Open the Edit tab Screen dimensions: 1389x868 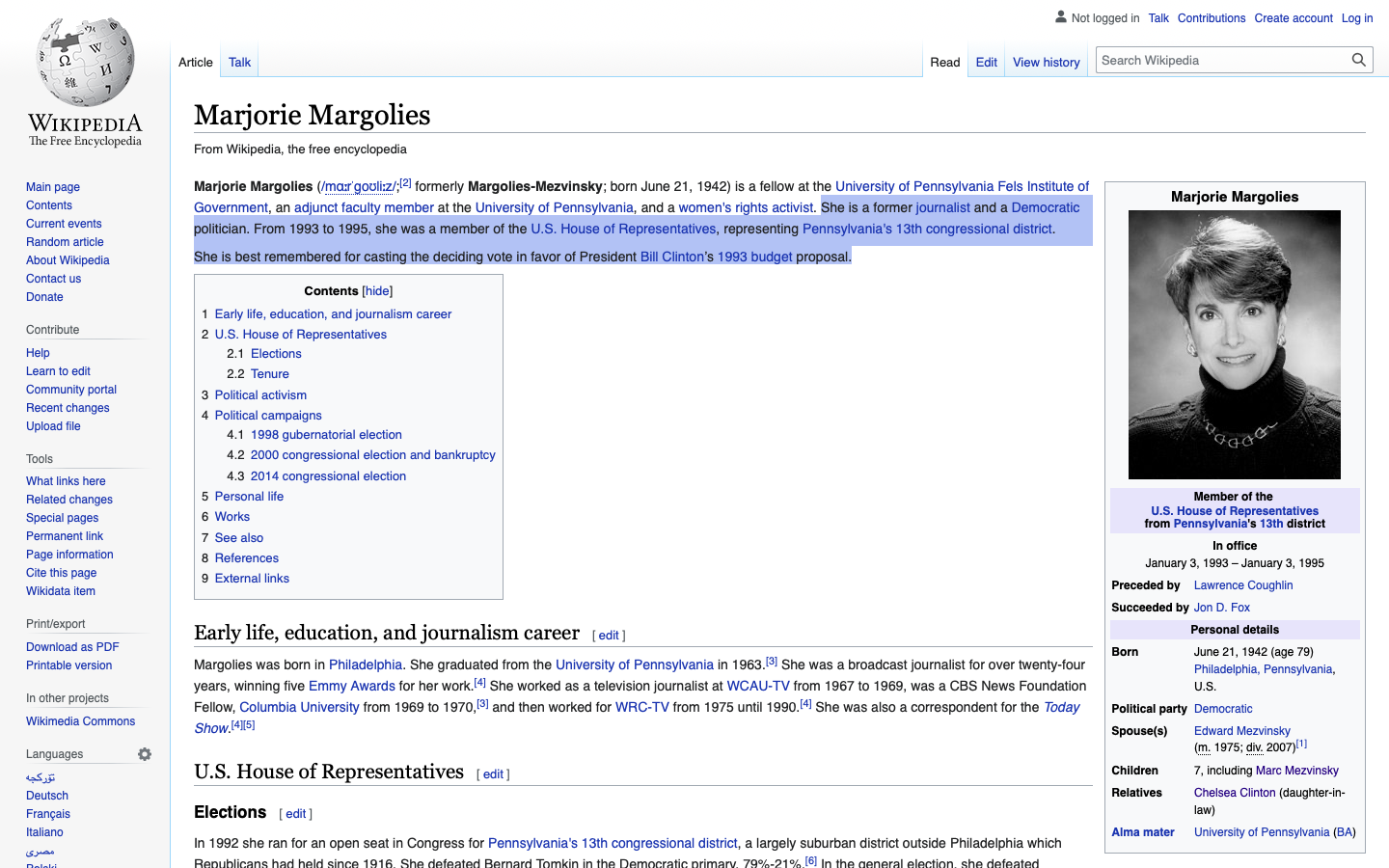click(x=987, y=63)
